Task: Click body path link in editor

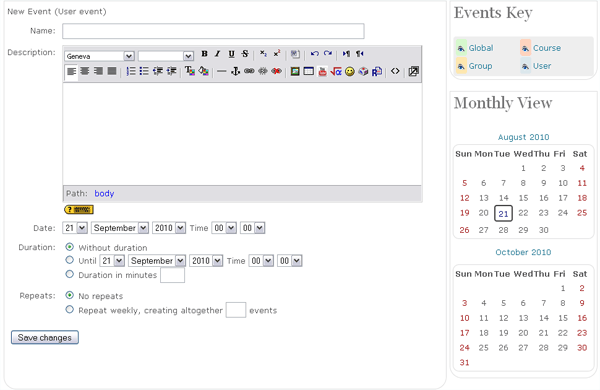Action: (x=104, y=194)
